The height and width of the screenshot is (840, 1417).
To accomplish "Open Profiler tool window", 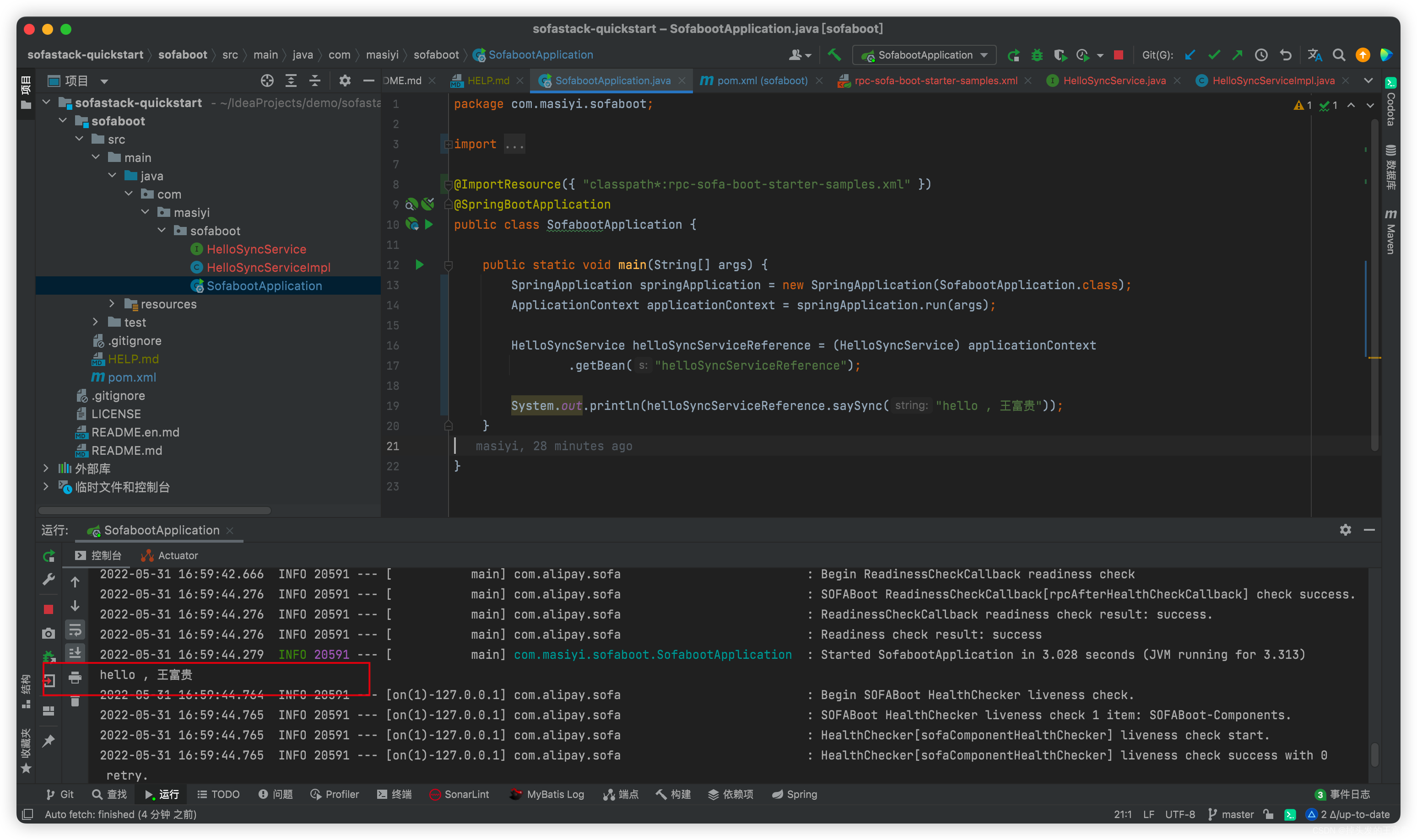I will click(335, 794).
